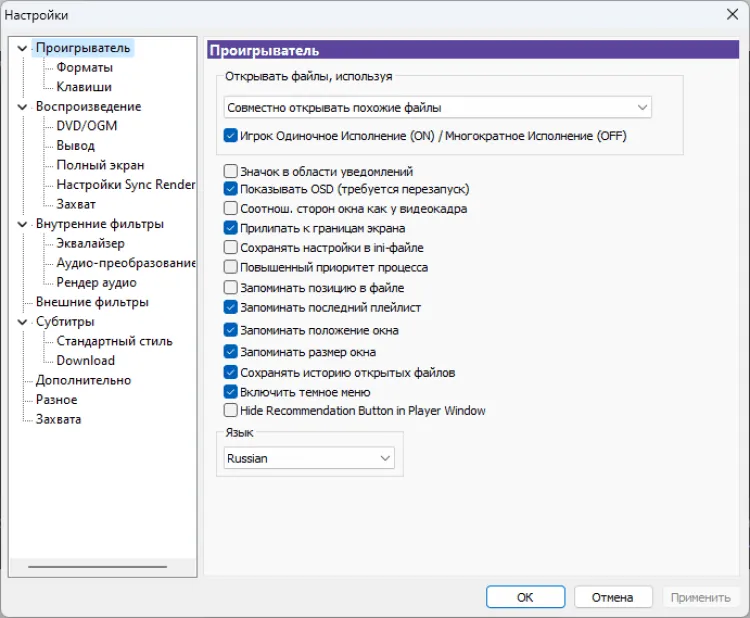
Task: Uncheck 'Запоминать последний плейлист'
Action: (231, 307)
